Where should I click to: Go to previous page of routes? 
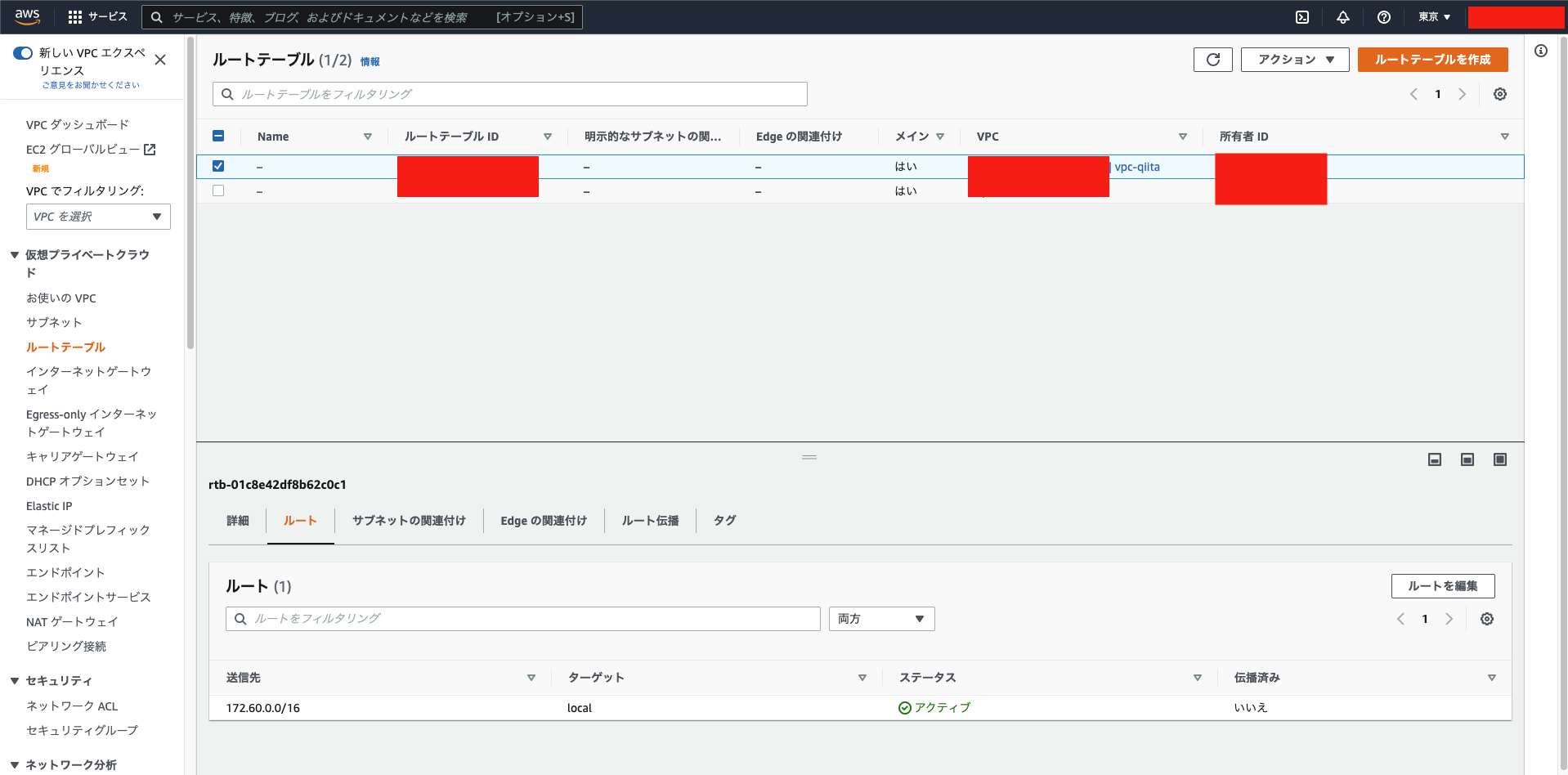click(1400, 619)
